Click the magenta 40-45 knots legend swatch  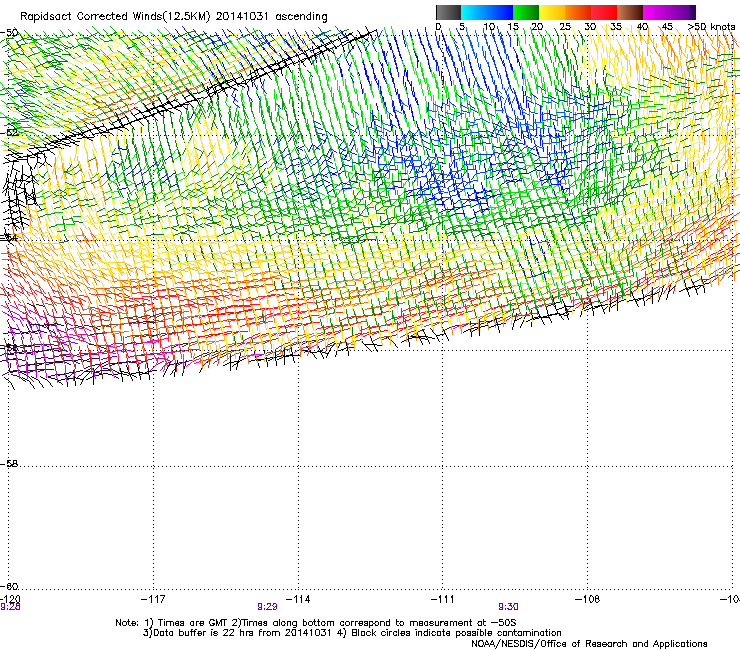click(x=656, y=12)
